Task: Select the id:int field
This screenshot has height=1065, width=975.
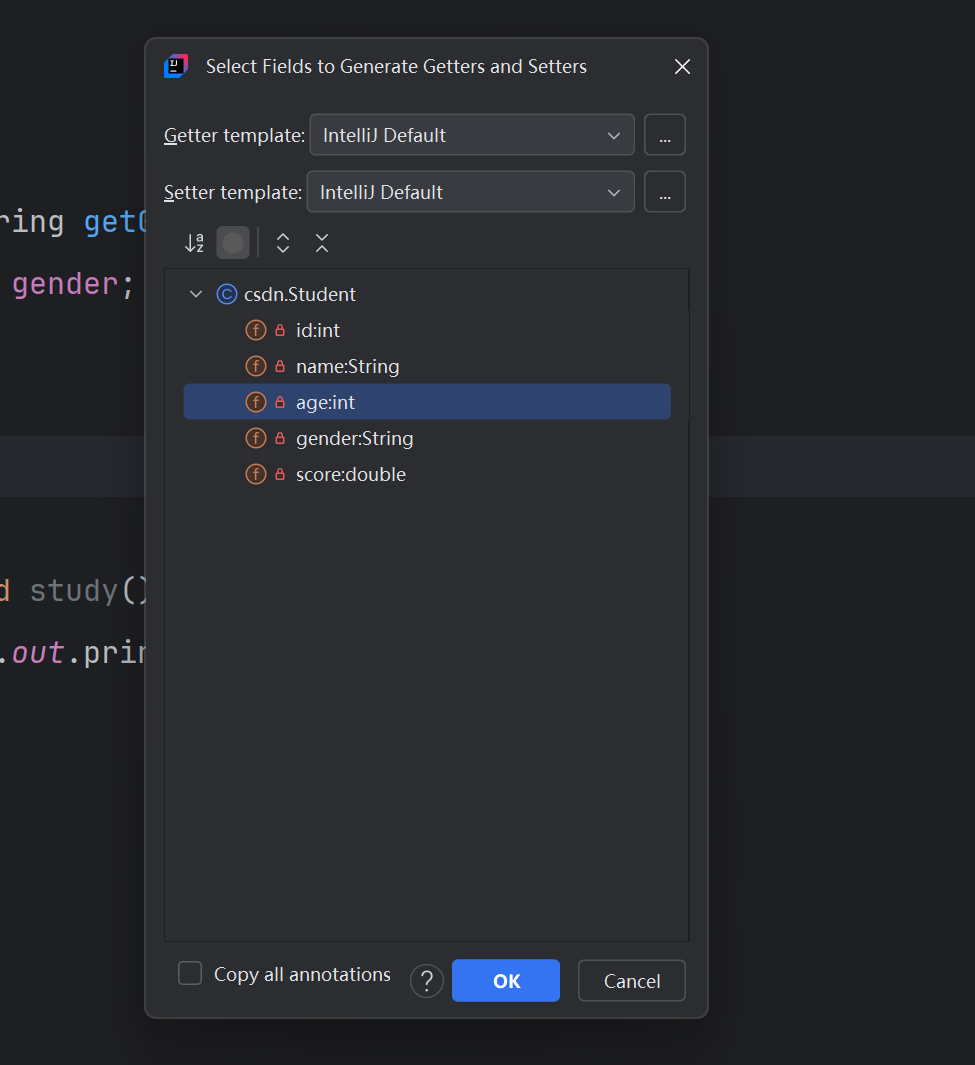Action: (x=427, y=330)
